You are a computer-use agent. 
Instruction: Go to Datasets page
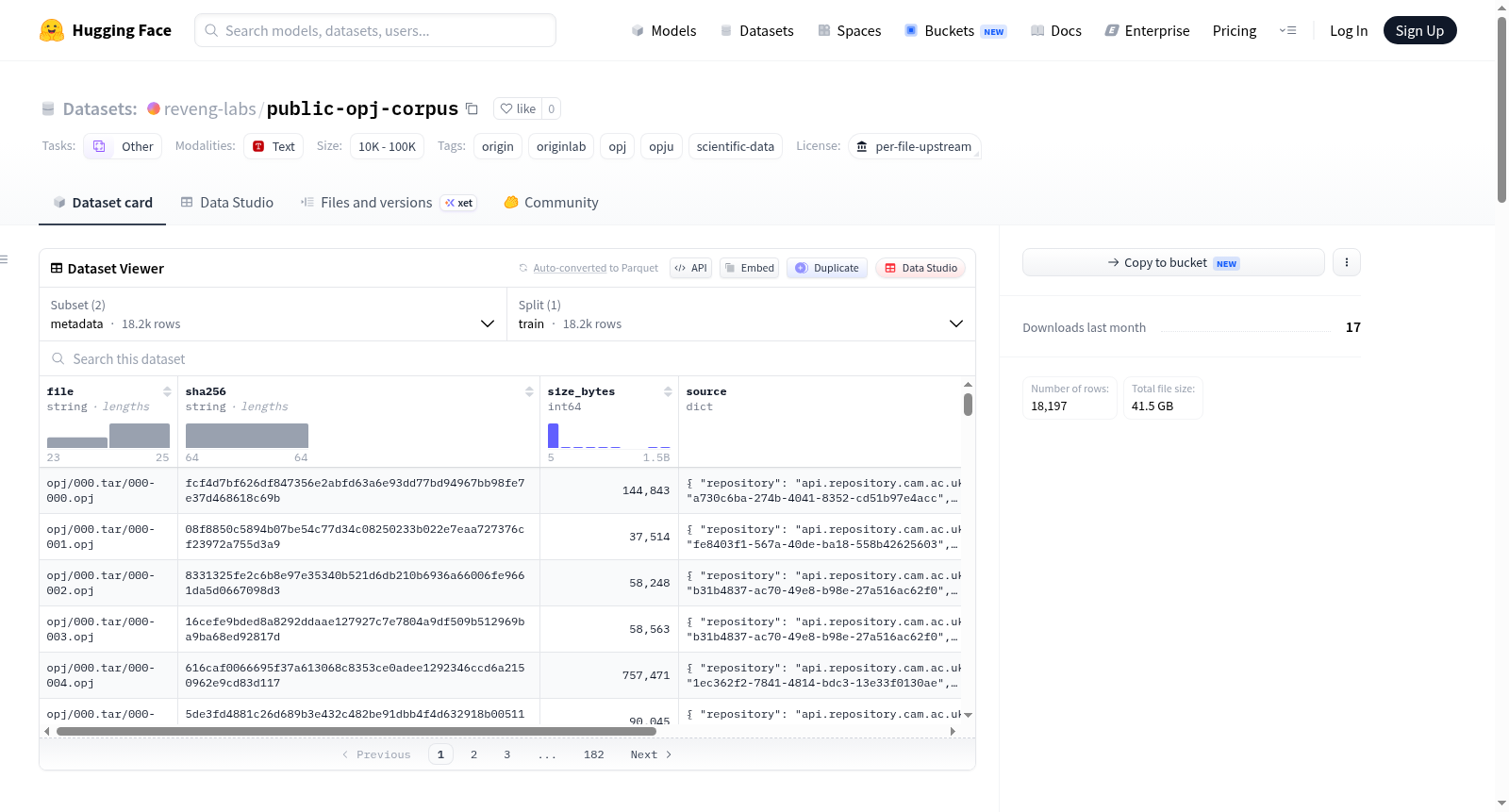tap(757, 30)
